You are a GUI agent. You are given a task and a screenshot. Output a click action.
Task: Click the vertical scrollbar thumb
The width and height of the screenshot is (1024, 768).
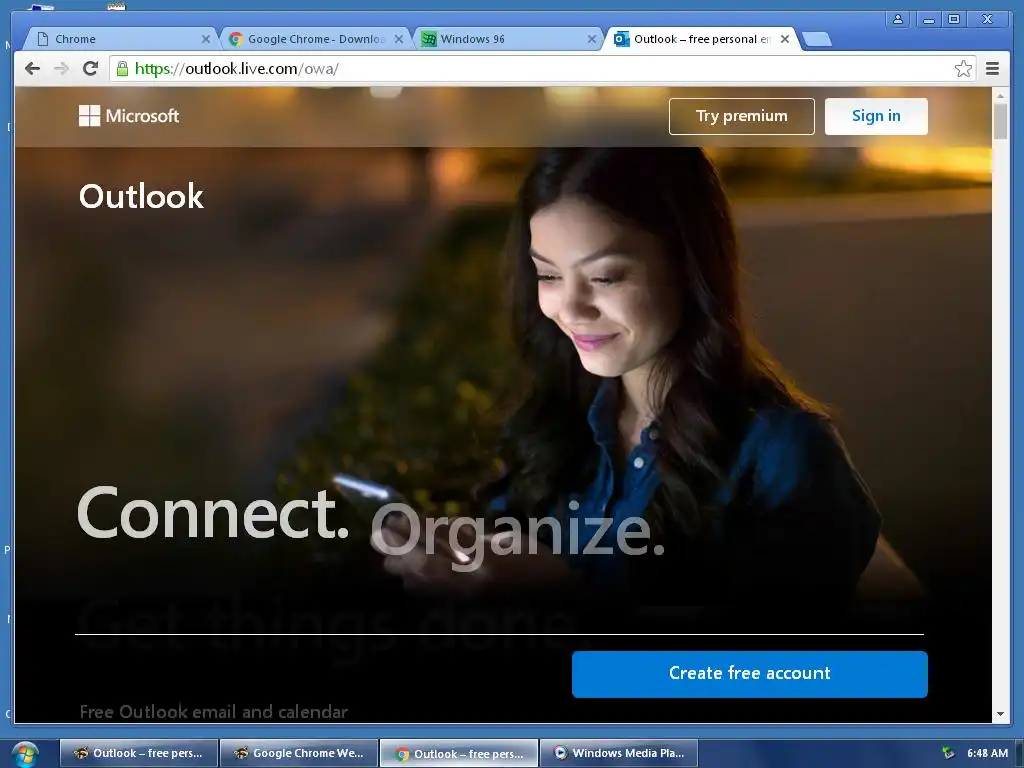(x=1000, y=121)
